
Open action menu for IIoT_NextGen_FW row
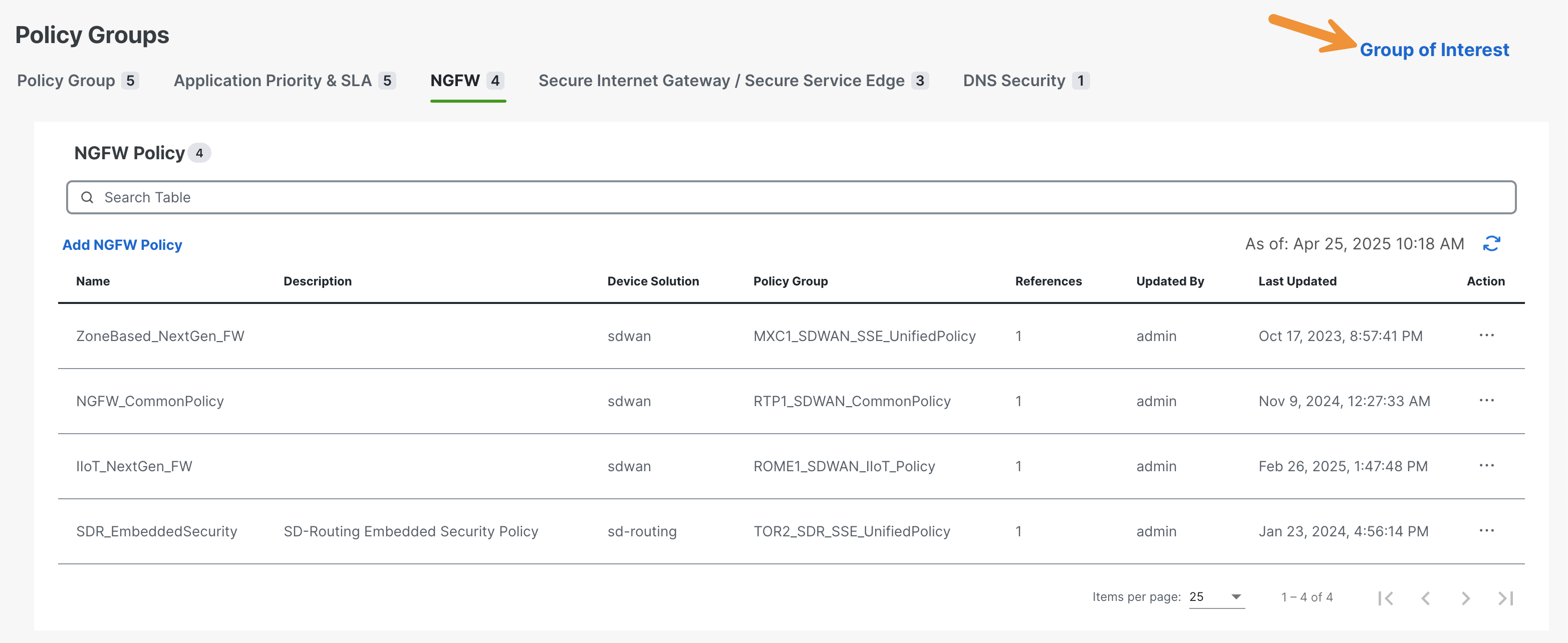tap(1486, 465)
